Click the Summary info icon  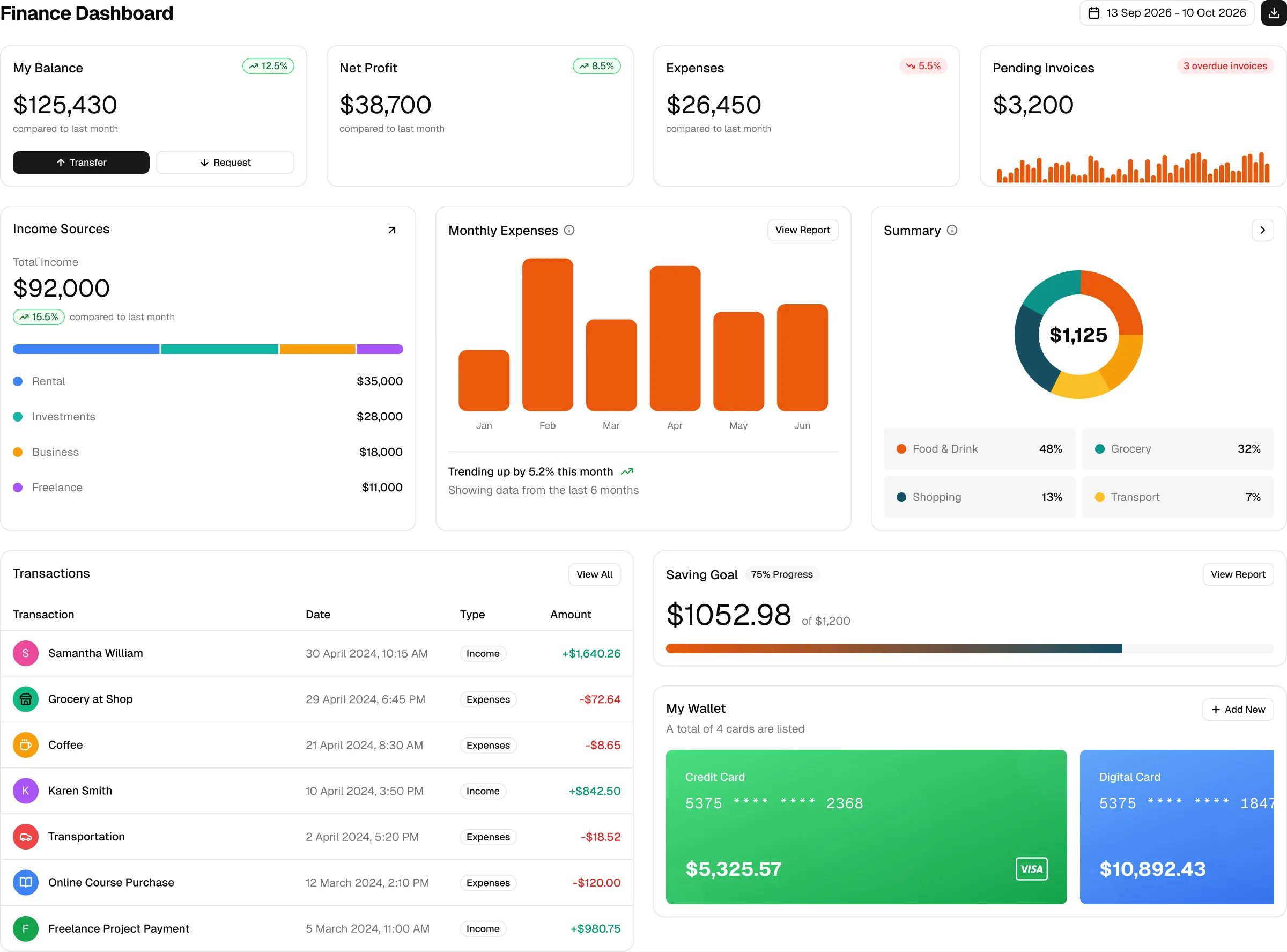[952, 230]
